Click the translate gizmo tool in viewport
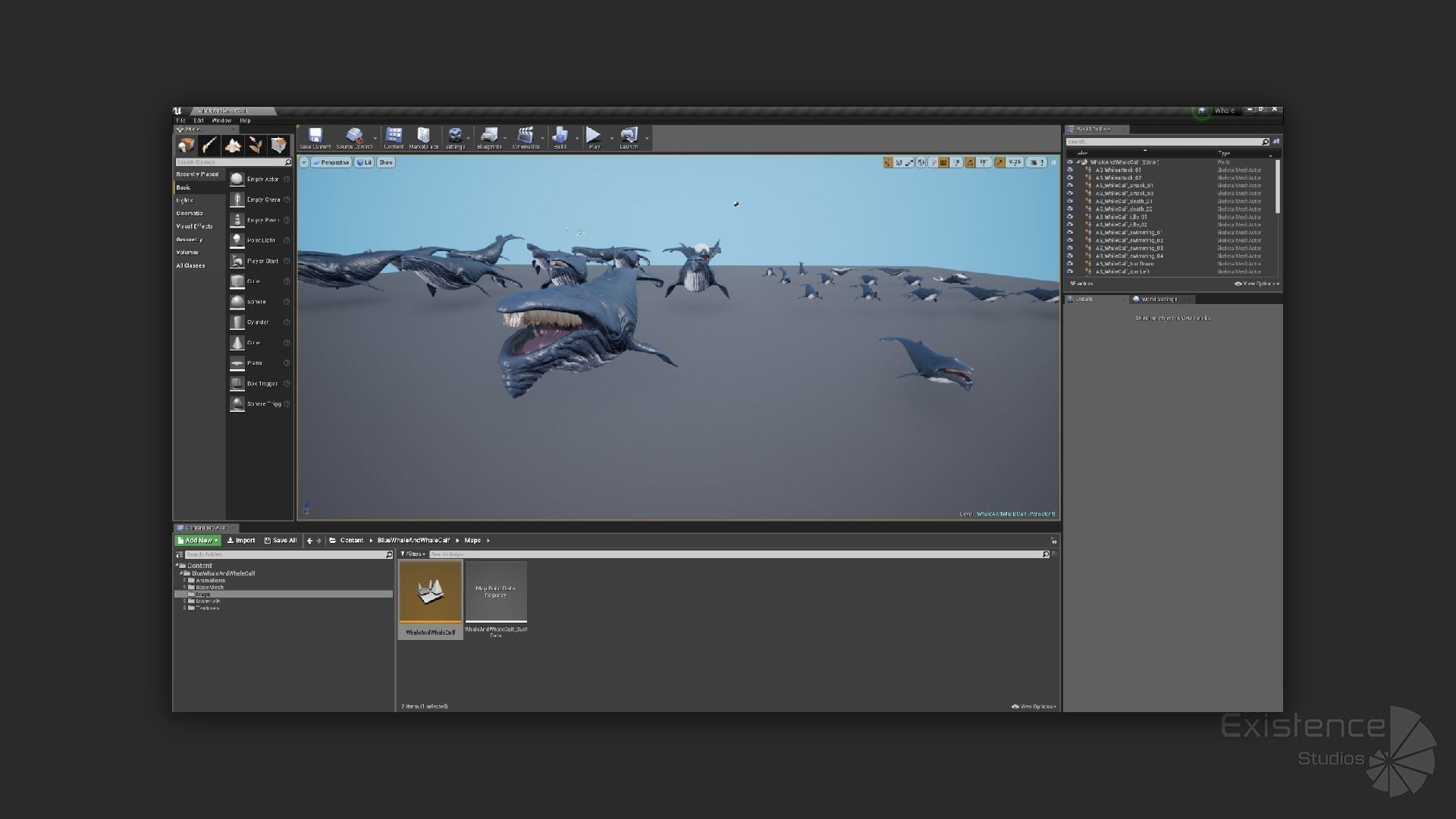 [888, 162]
